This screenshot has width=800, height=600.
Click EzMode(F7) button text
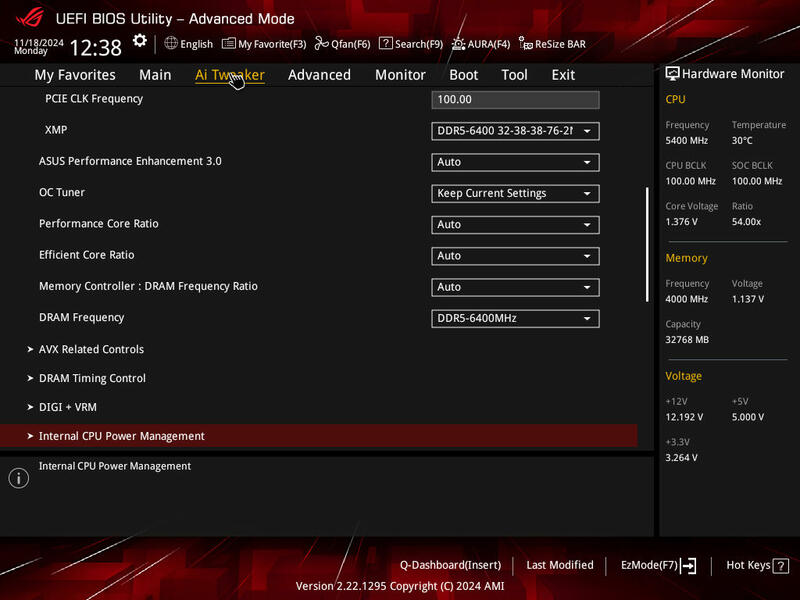[649, 565]
